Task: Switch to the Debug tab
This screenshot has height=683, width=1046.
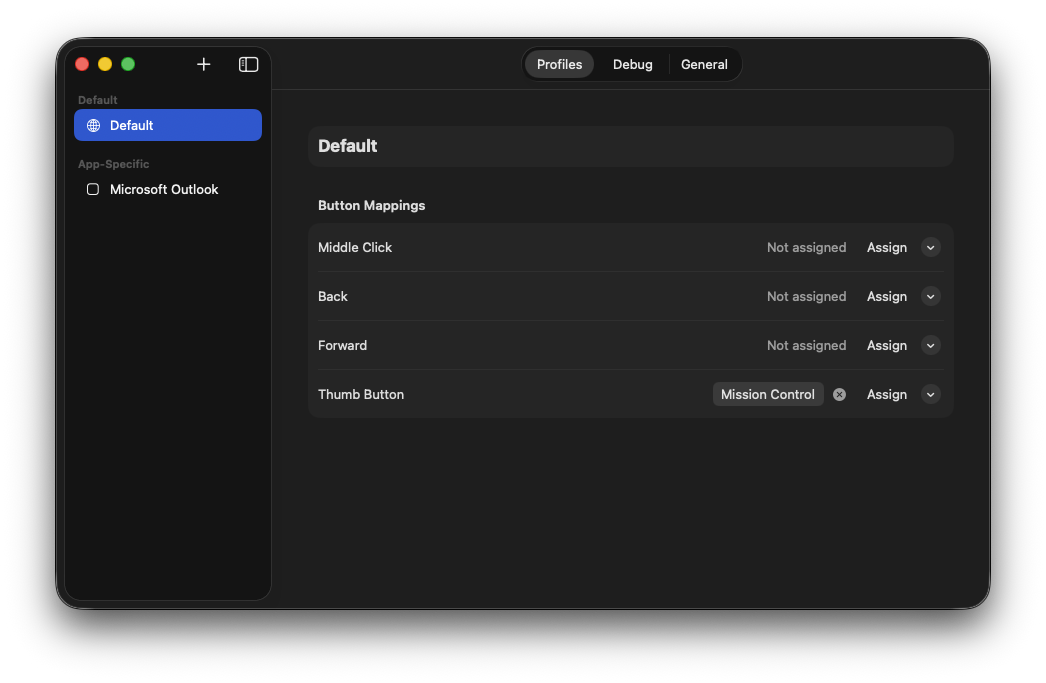Action: coord(632,64)
